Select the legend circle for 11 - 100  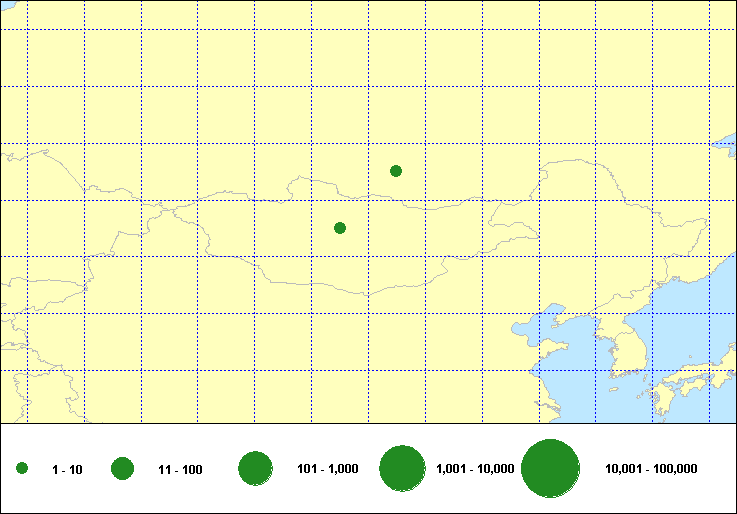coord(123,468)
